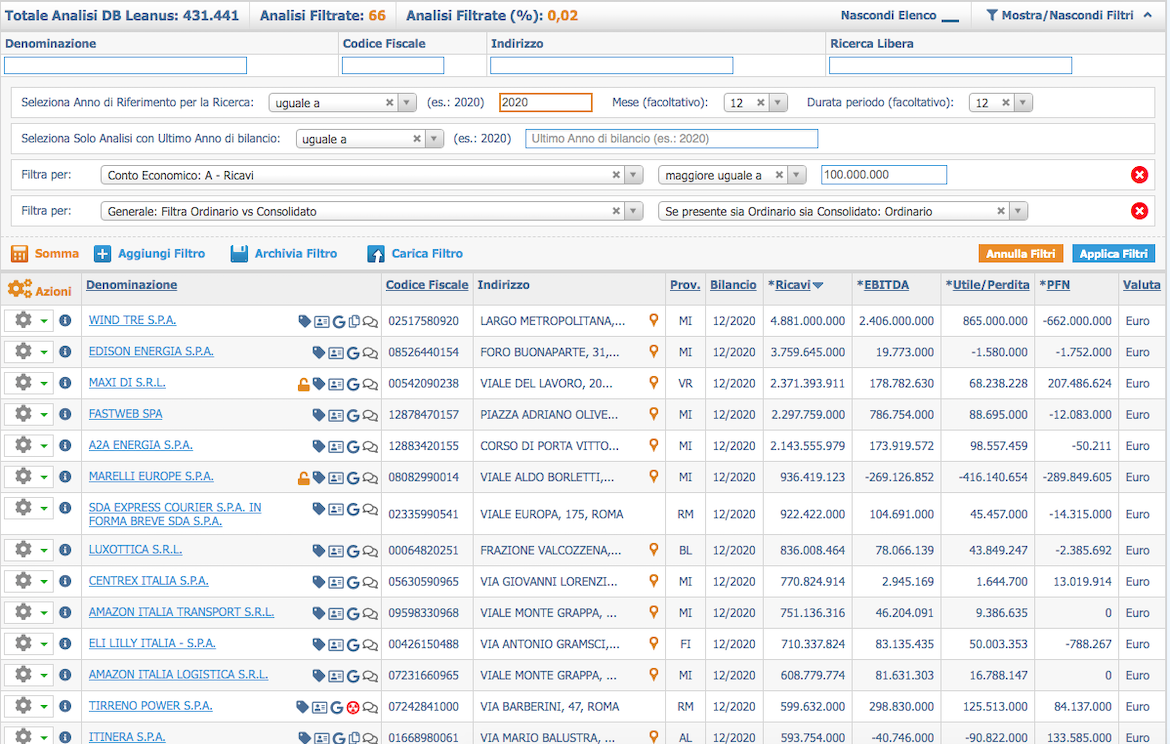Open the EDISON ENERGIA S.P.A. link

[x=151, y=351]
